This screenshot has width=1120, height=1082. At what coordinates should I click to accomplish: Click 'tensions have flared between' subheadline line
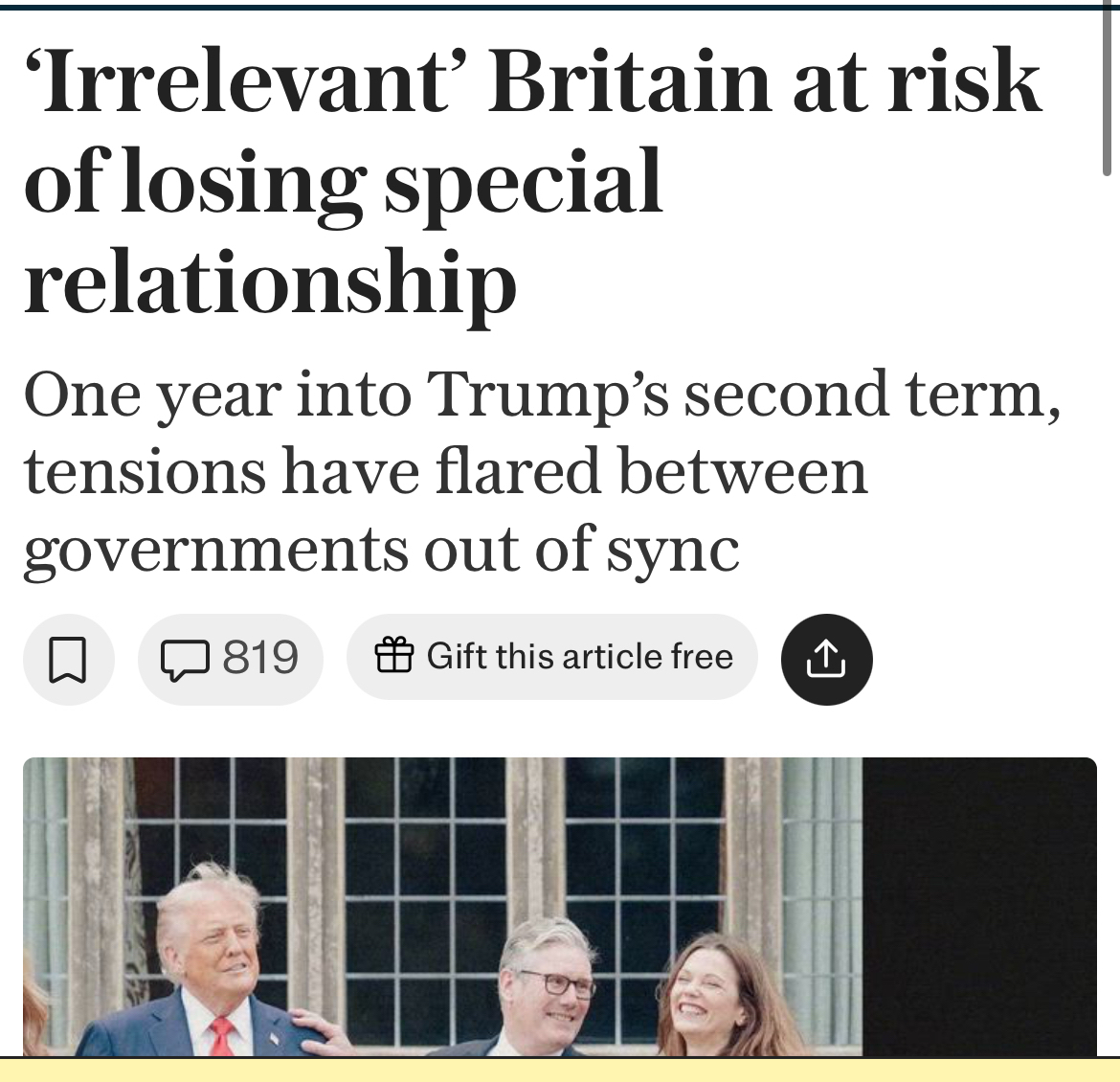tap(445, 472)
